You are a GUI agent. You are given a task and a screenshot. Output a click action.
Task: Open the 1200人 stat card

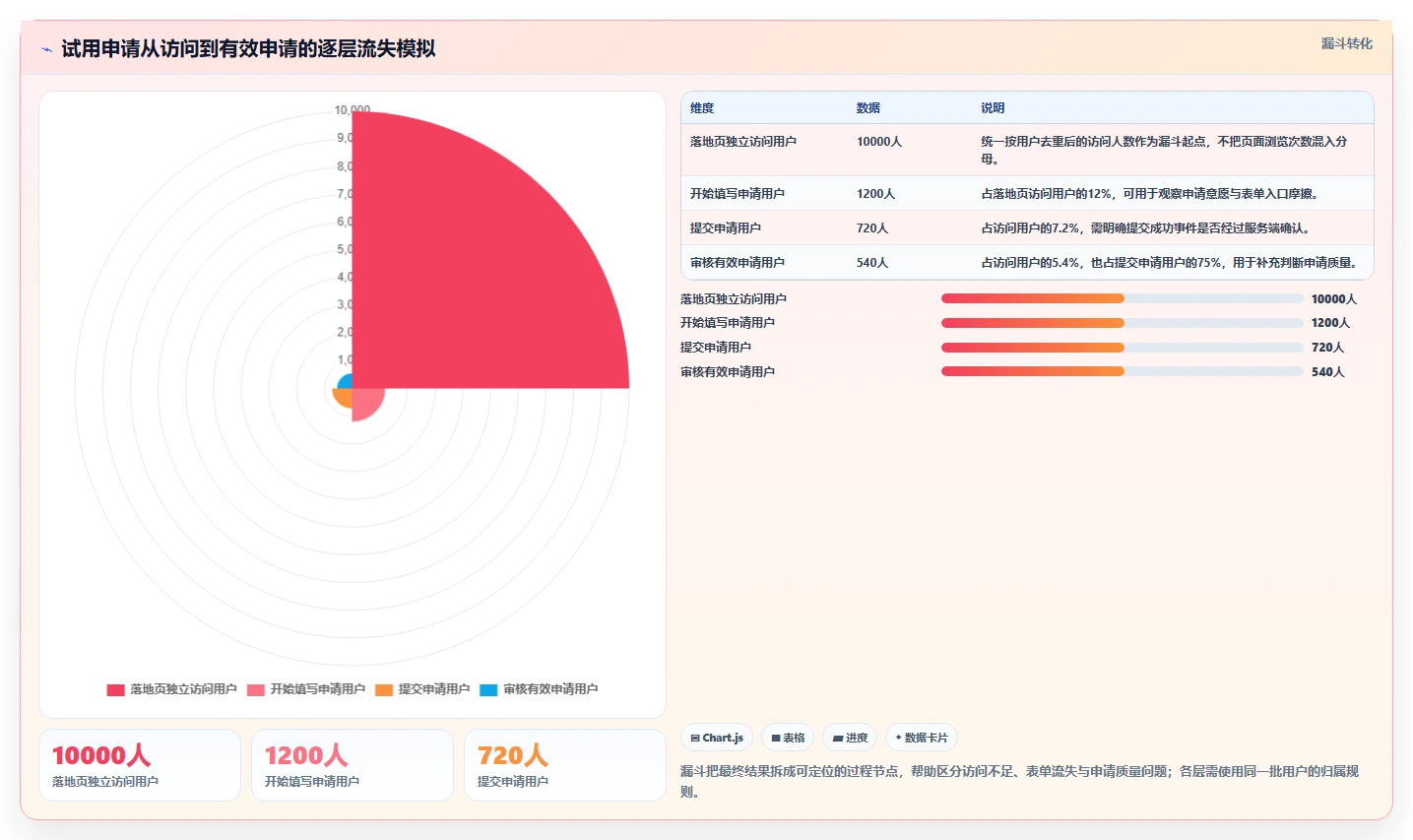(x=353, y=765)
